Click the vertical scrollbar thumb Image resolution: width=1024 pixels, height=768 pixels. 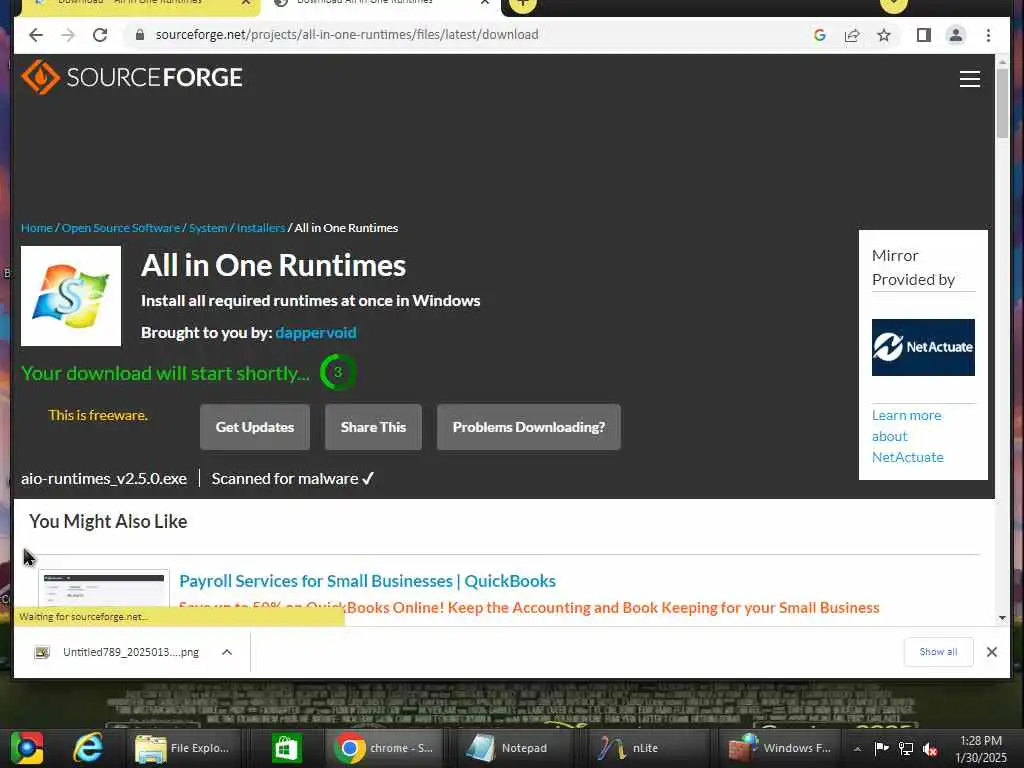1002,103
